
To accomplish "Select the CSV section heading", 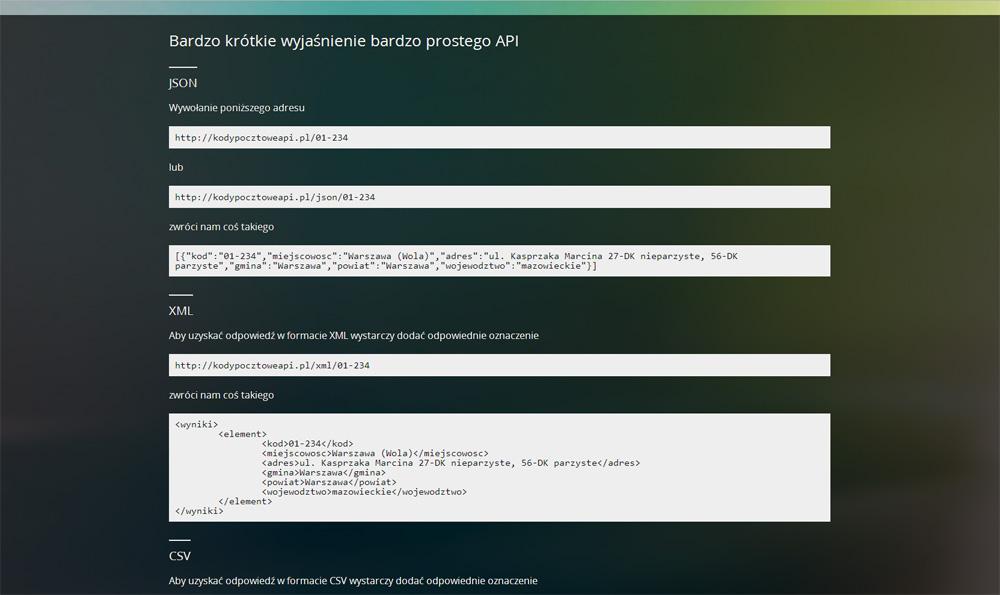I will coord(180,556).
